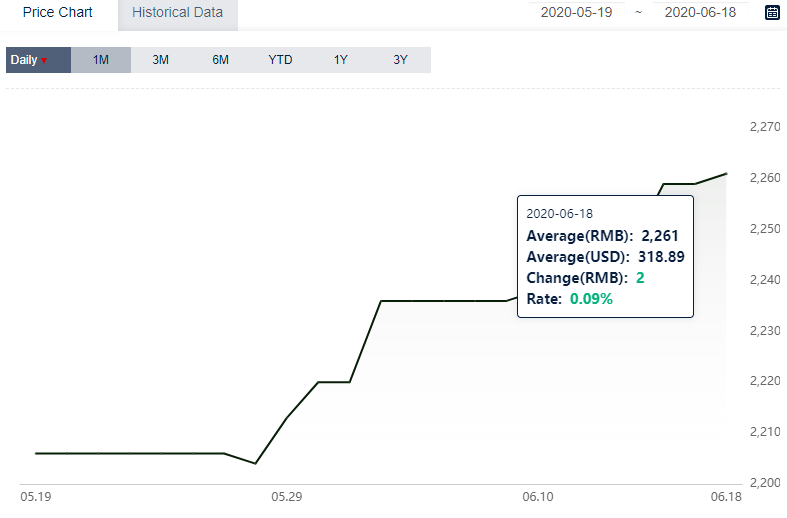Click the chart line's 06.18 endpoint
Screen dimensions: 787x518
(726, 174)
